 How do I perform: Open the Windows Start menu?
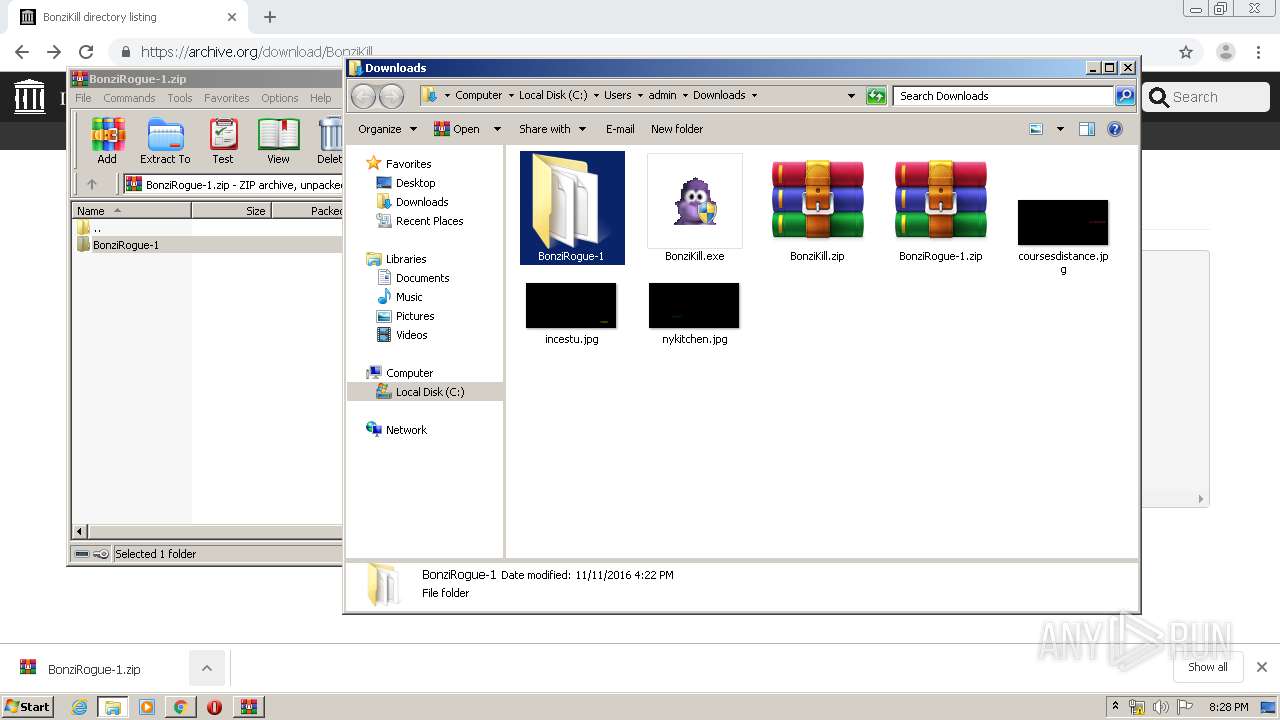click(x=28, y=706)
